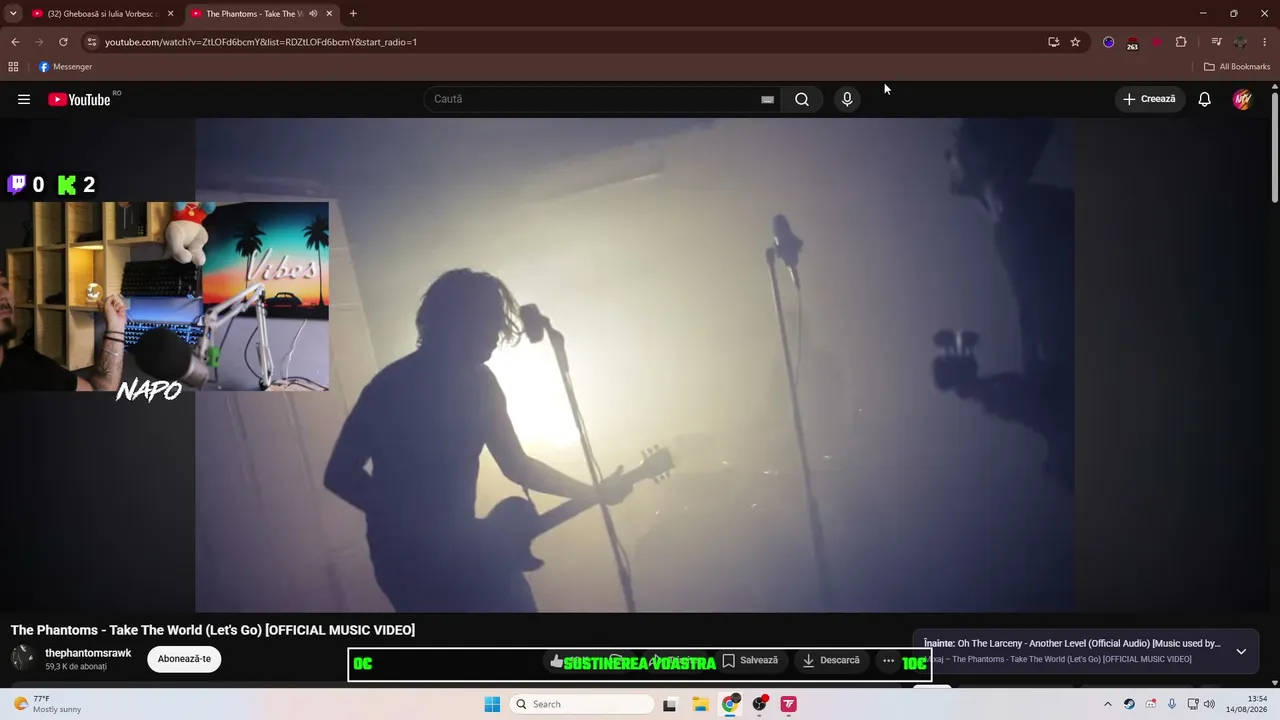Viewport: 1280px width, 720px height.
Task: Open File Explorer from the taskbar
Action: tap(700, 704)
